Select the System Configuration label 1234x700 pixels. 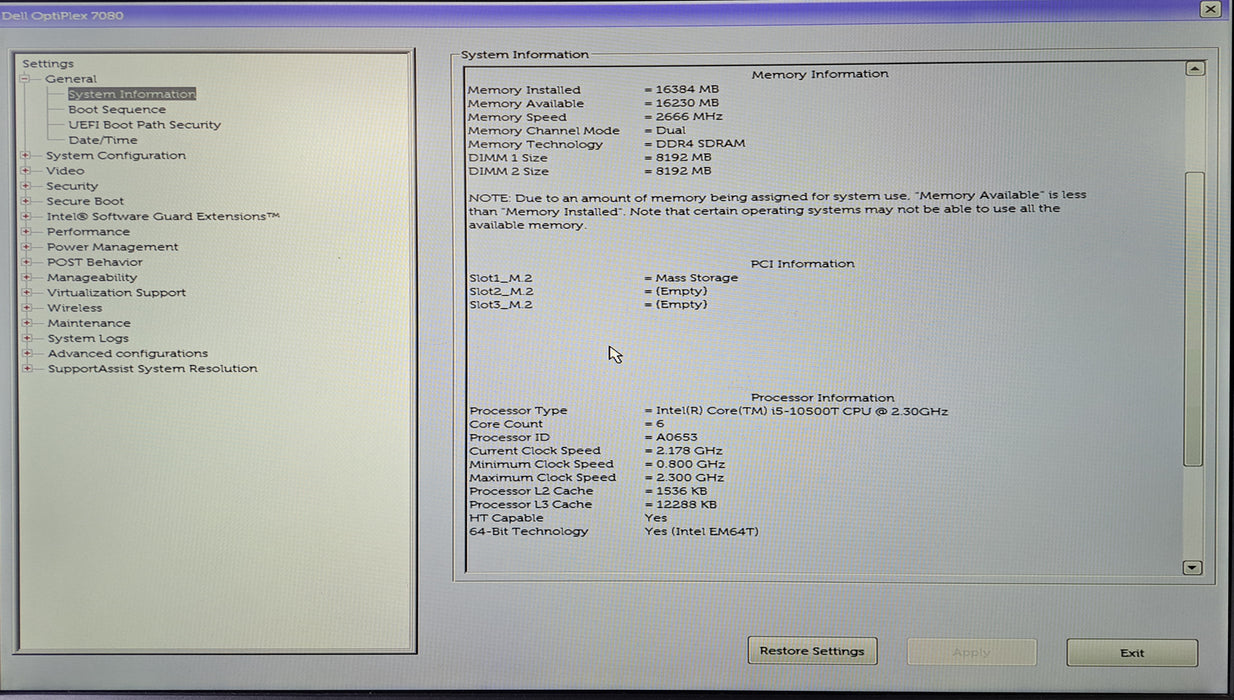(116, 155)
